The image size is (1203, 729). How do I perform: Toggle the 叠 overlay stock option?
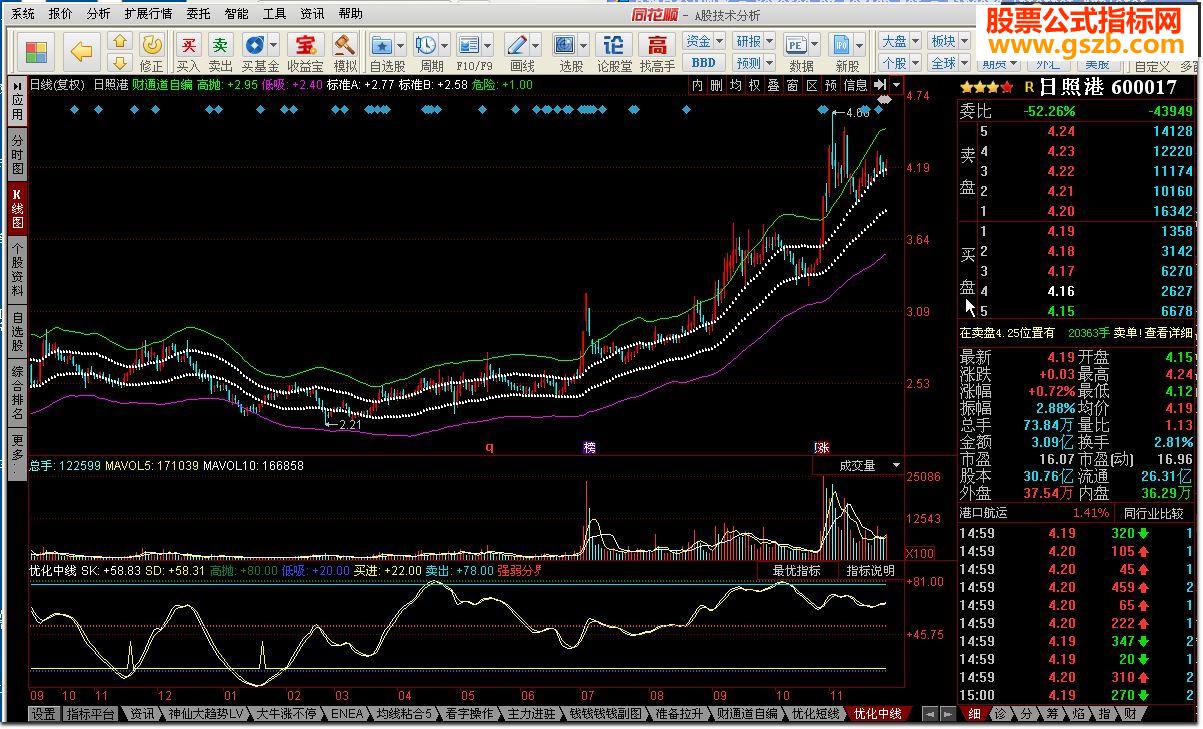(x=773, y=85)
